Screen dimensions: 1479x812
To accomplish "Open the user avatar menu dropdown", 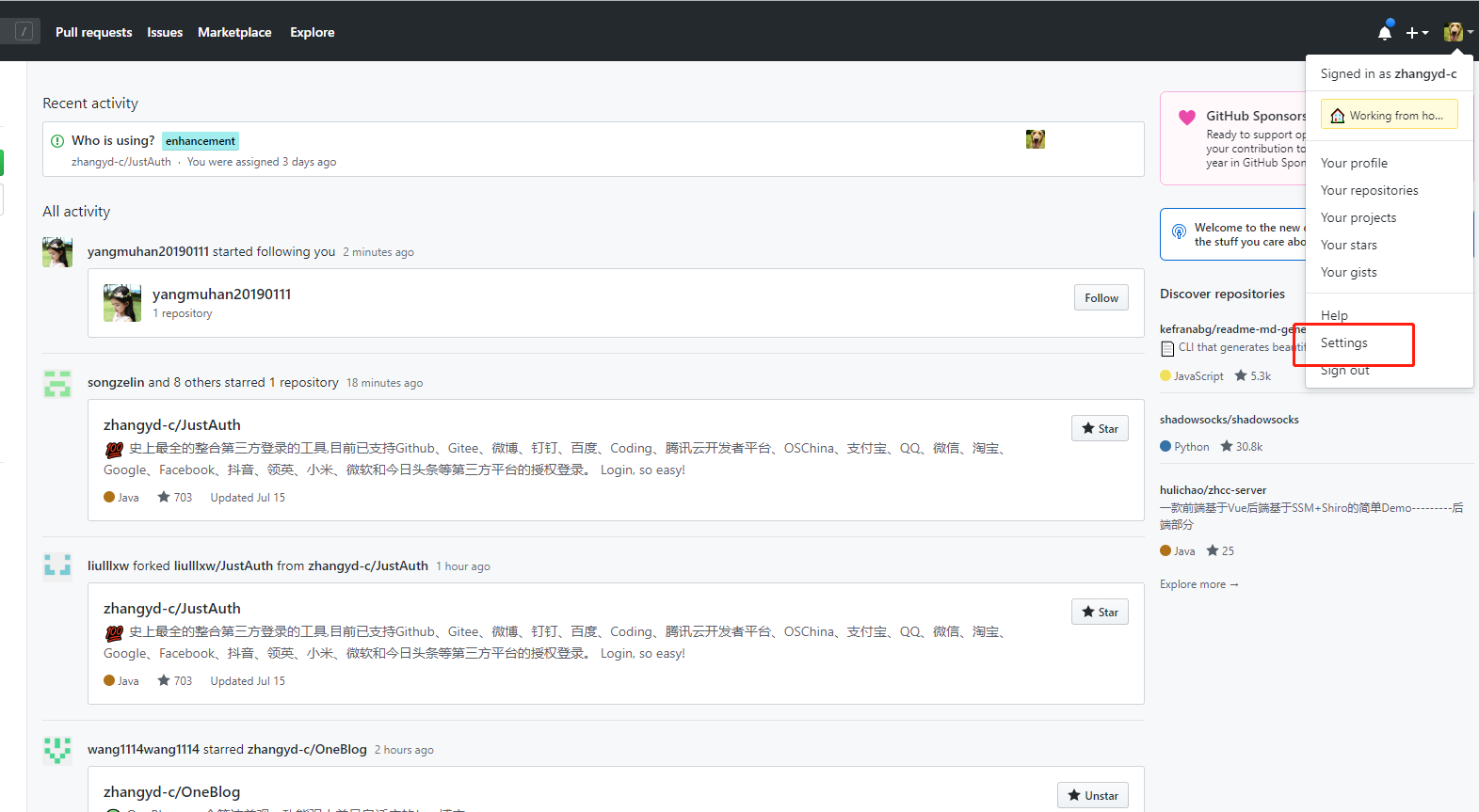I will pyautogui.click(x=1458, y=32).
